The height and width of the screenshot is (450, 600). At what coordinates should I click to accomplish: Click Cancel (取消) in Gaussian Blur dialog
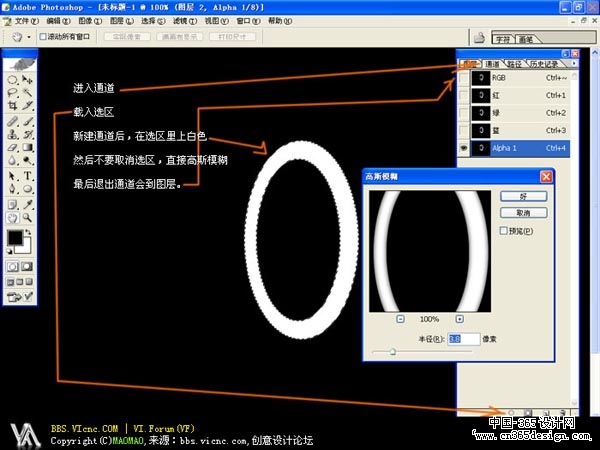pos(523,213)
